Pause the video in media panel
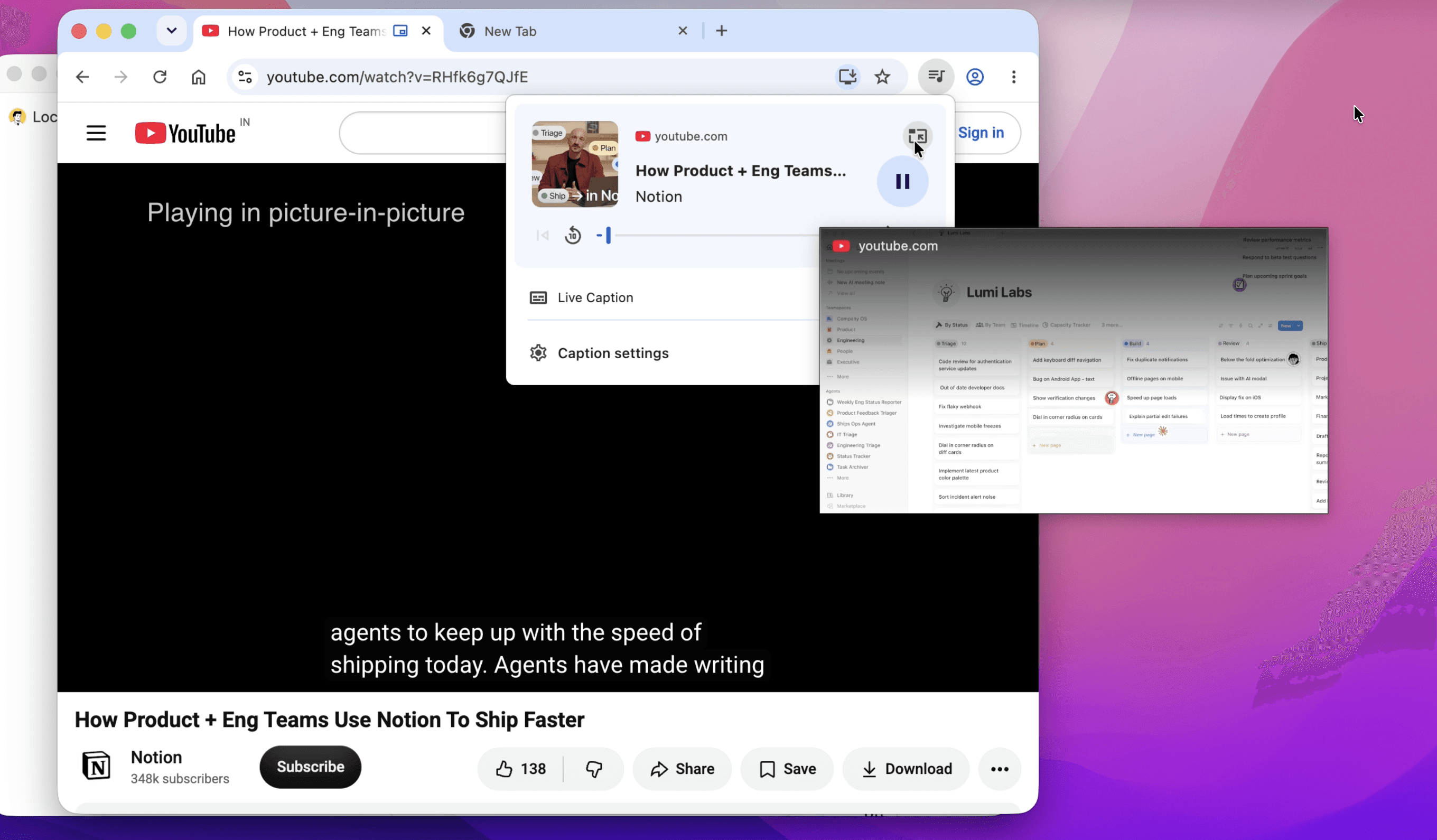The height and width of the screenshot is (840, 1437). 902,181
